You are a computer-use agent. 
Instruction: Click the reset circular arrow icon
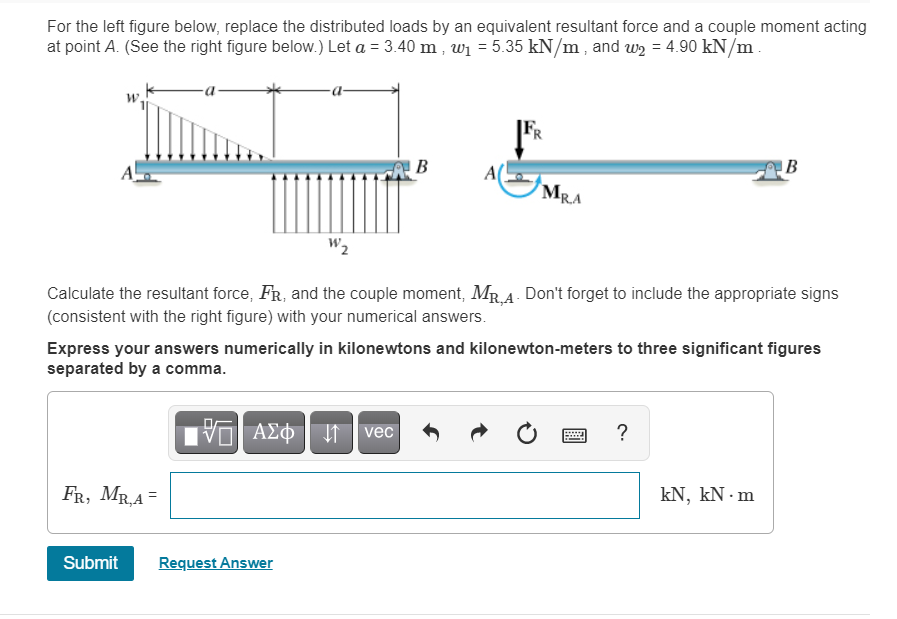[x=526, y=432]
